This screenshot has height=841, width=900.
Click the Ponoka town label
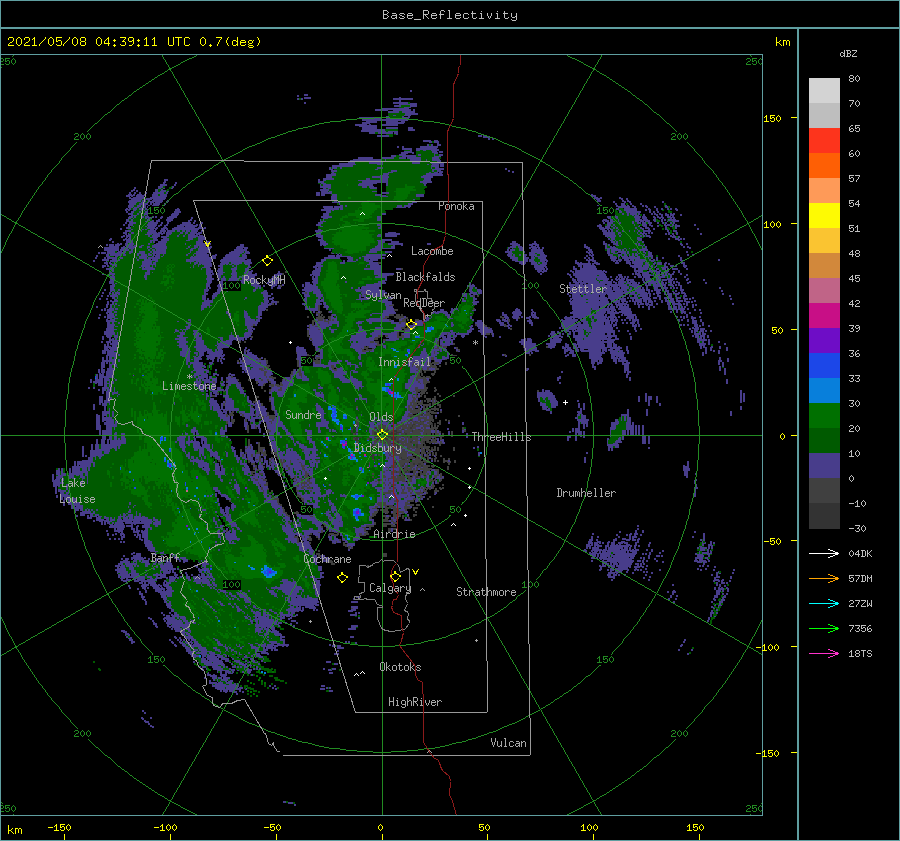click(456, 206)
